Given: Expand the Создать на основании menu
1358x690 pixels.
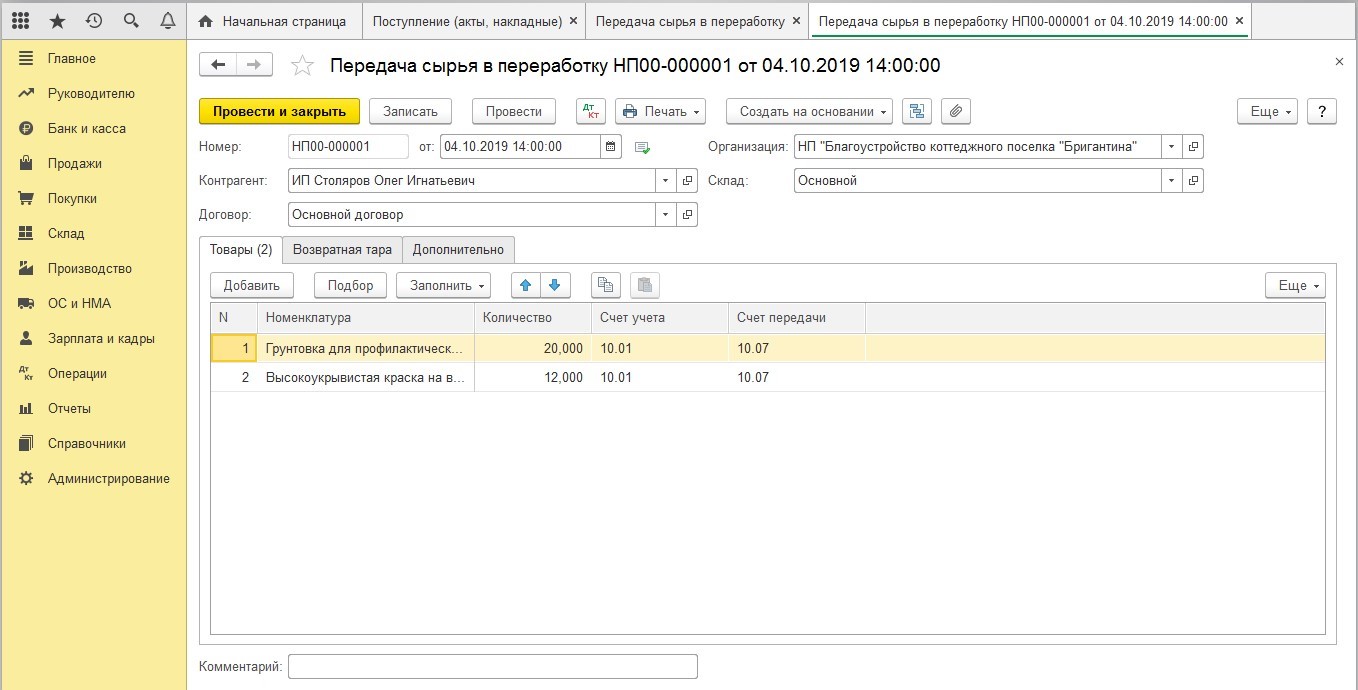Looking at the screenshot, I should coord(809,111).
